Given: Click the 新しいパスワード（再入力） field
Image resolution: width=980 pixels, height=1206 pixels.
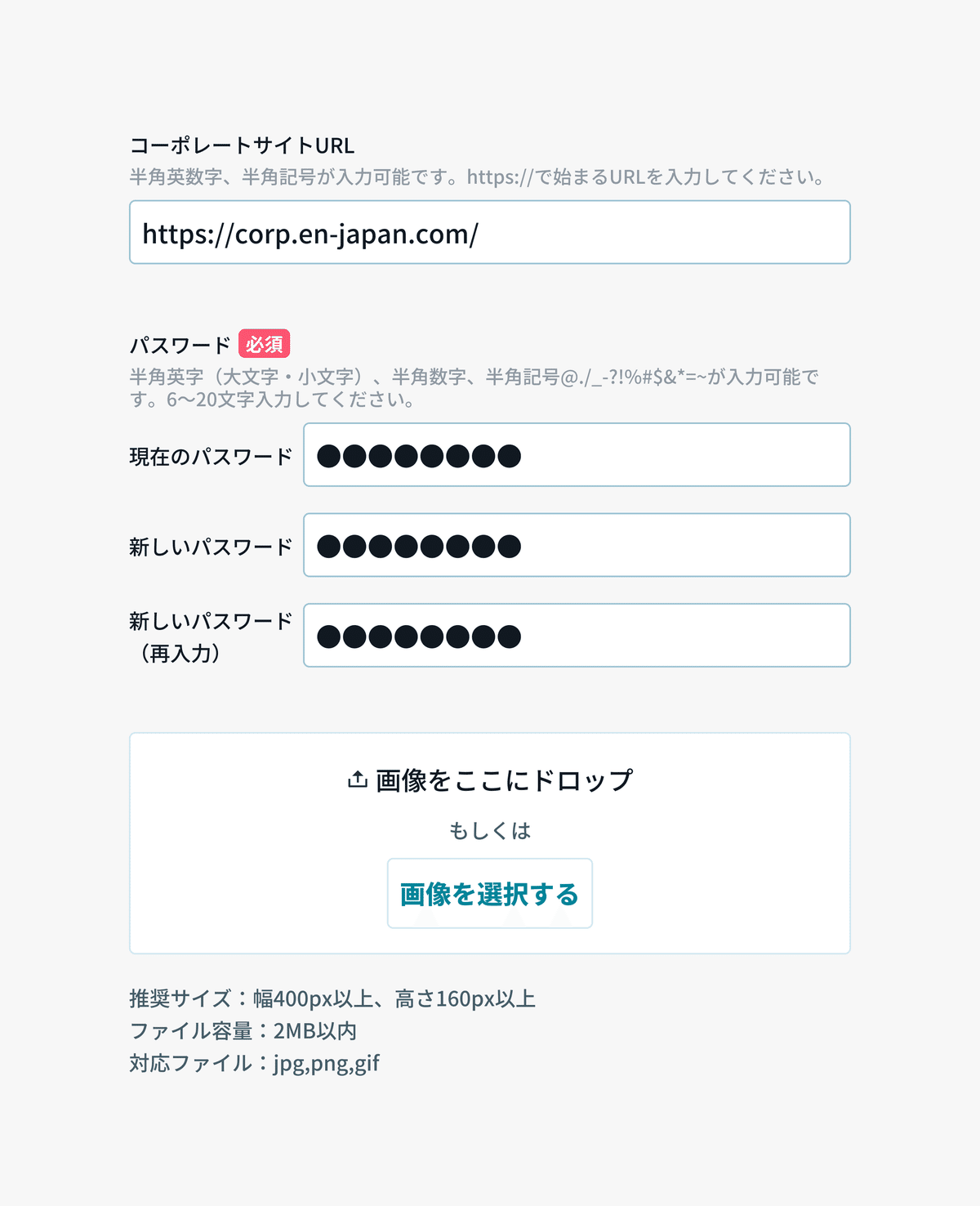Looking at the screenshot, I should point(577,635).
